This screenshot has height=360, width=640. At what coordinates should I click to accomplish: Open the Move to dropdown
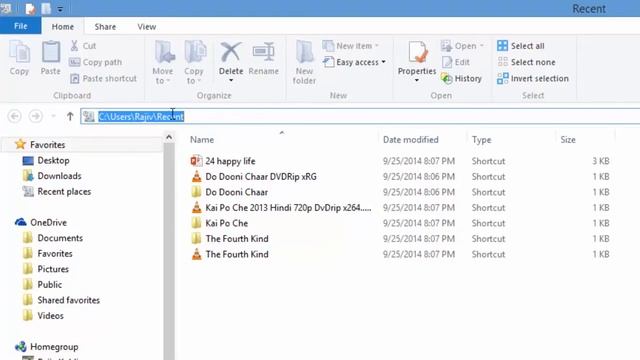[x=163, y=62]
